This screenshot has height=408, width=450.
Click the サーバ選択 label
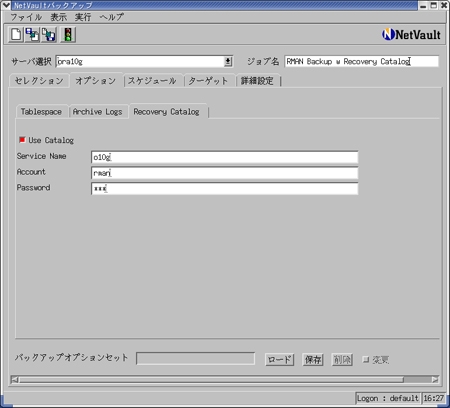click(31, 61)
